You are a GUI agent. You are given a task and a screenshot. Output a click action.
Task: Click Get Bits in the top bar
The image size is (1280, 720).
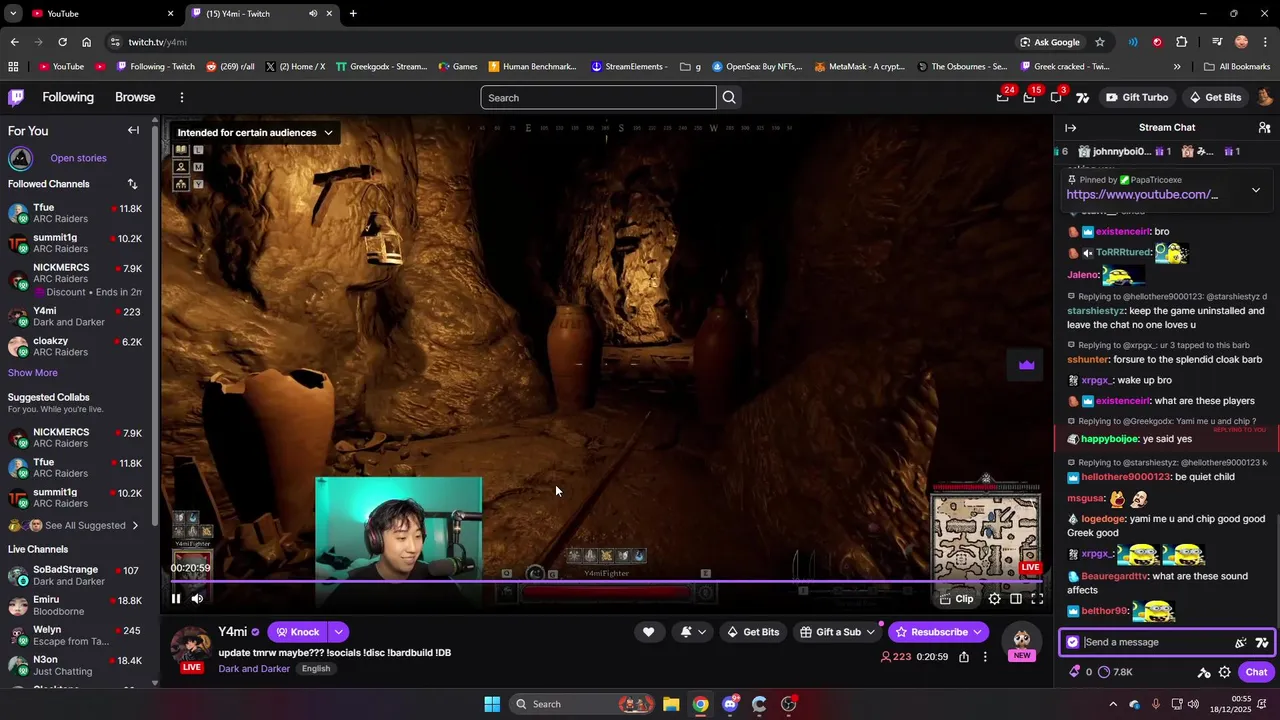pyautogui.click(x=1215, y=98)
